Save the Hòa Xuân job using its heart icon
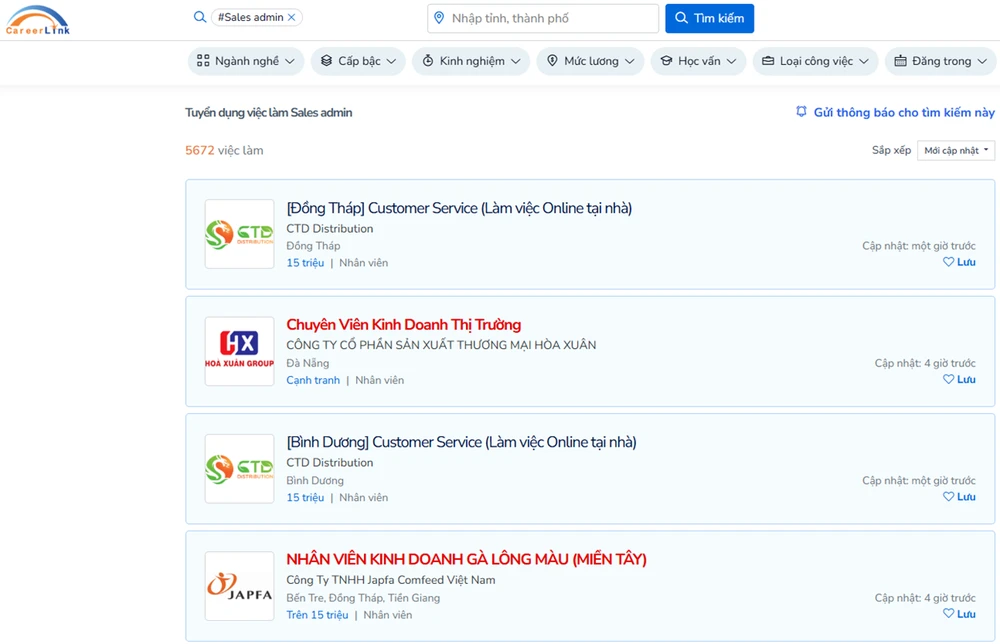 947,378
